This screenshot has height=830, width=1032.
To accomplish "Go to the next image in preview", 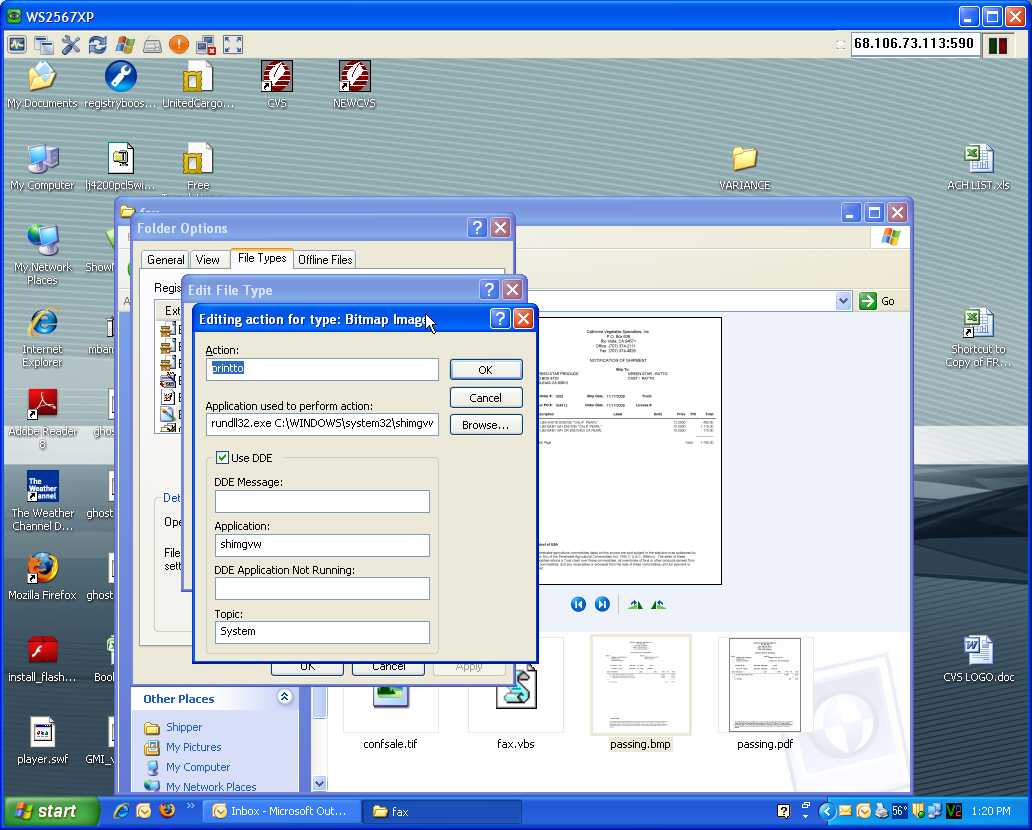I will (x=602, y=604).
